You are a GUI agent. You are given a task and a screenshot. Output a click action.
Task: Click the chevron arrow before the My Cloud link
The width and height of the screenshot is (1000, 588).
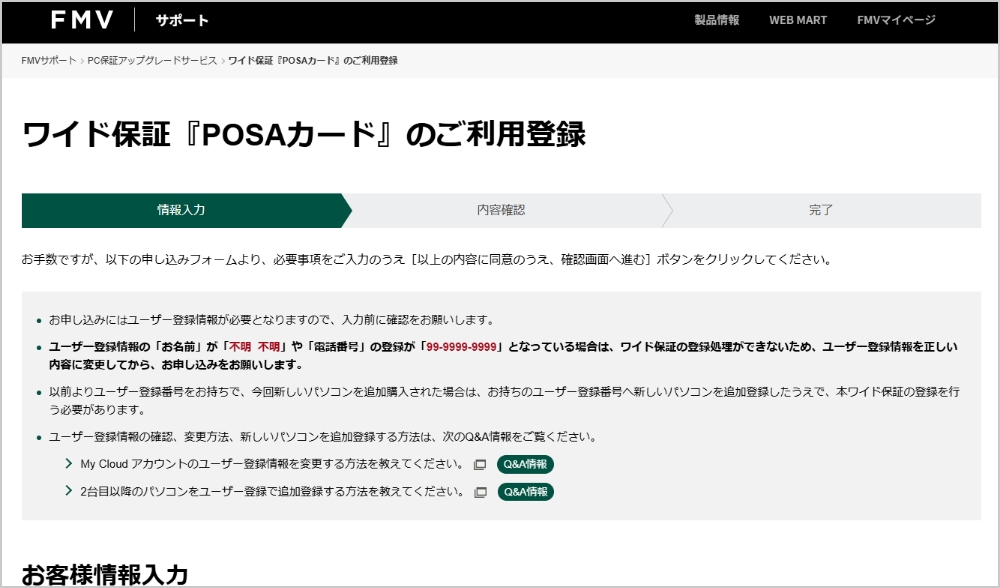click(x=69, y=465)
